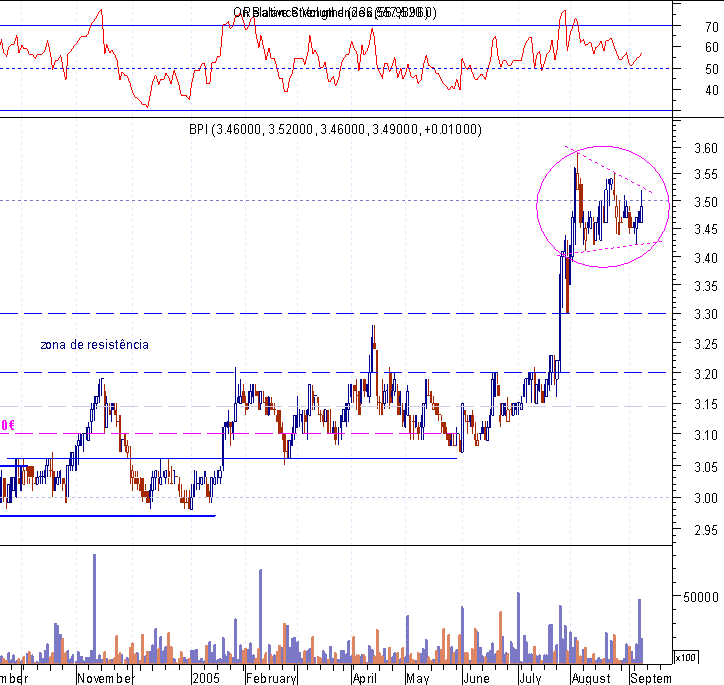Click the 3.20 price axis label

click(x=706, y=374)
